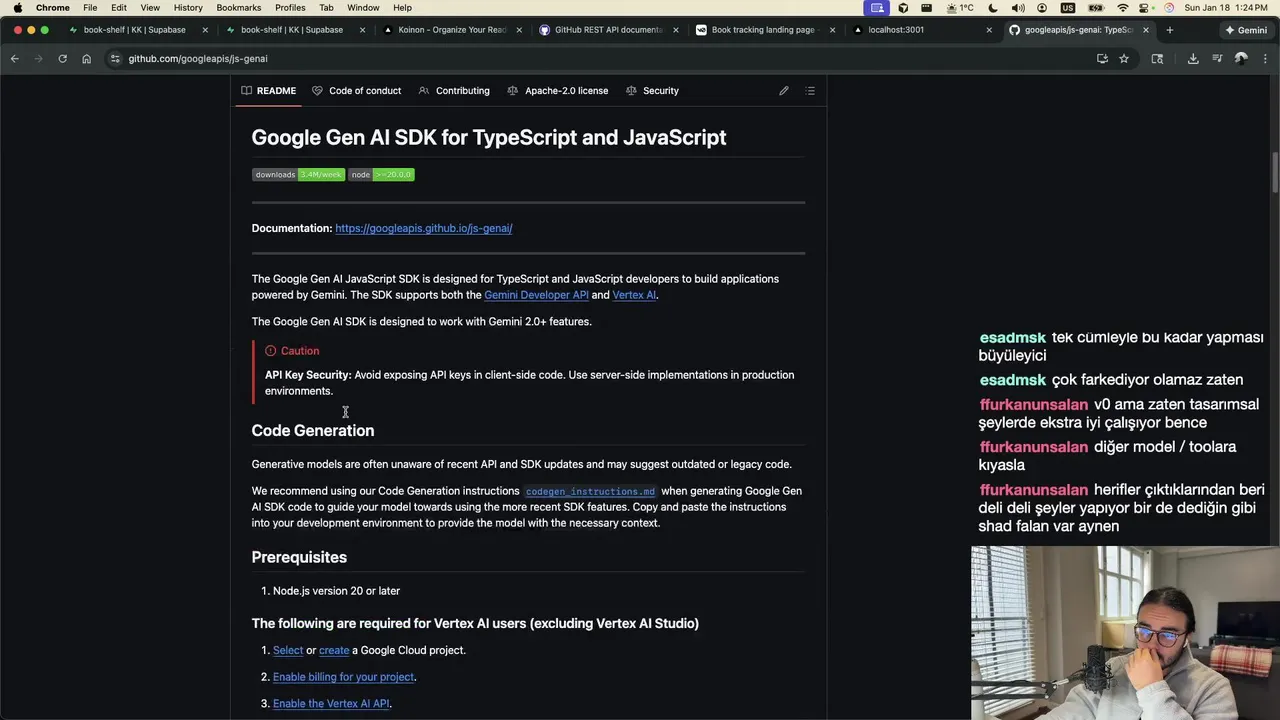Viewport: 1280px width, 720px height.
Task: Open the Profiles menu
Action: click(x=290, y=7)
